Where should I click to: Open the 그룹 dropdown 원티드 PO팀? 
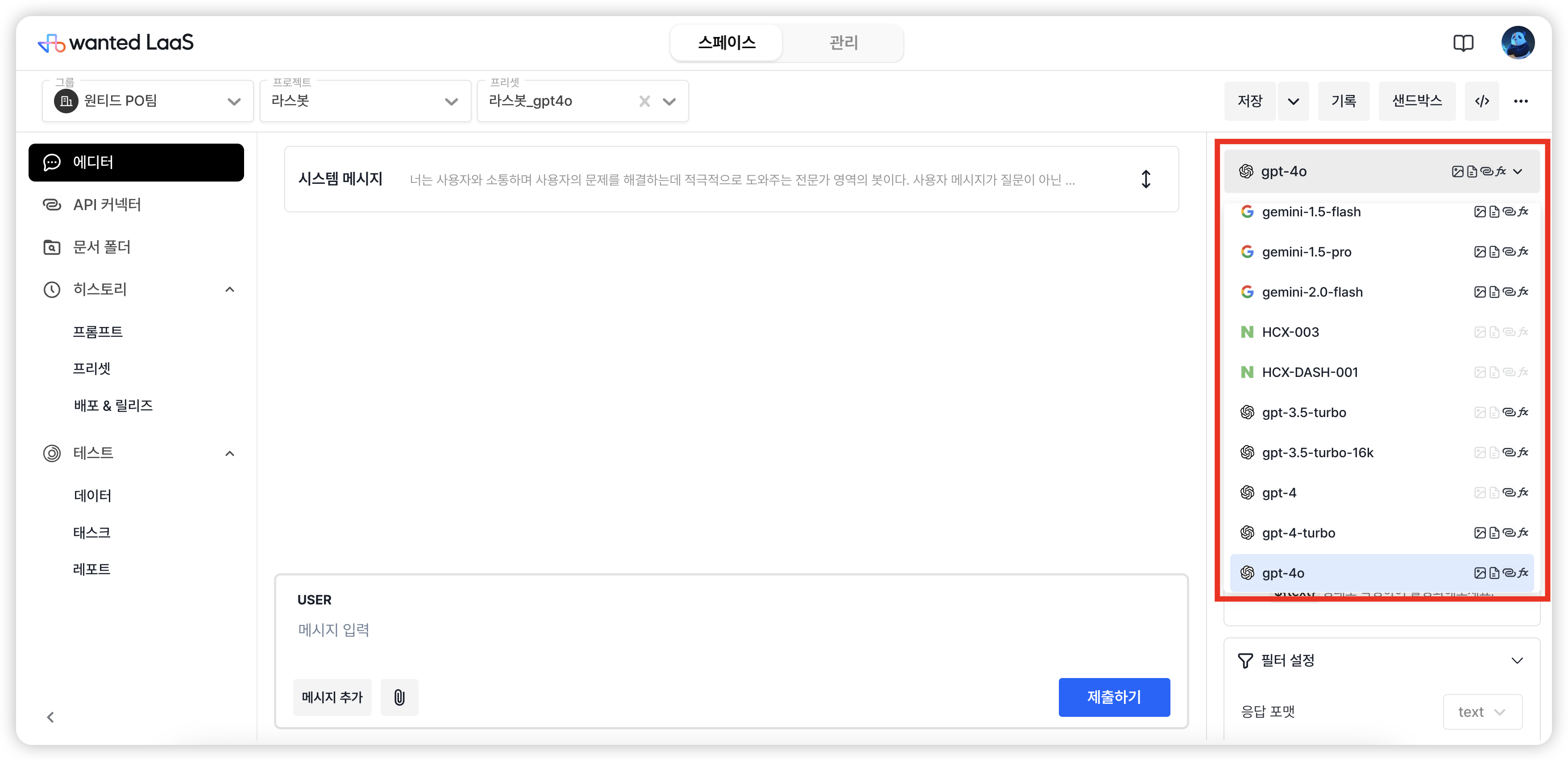coord(148,101)
